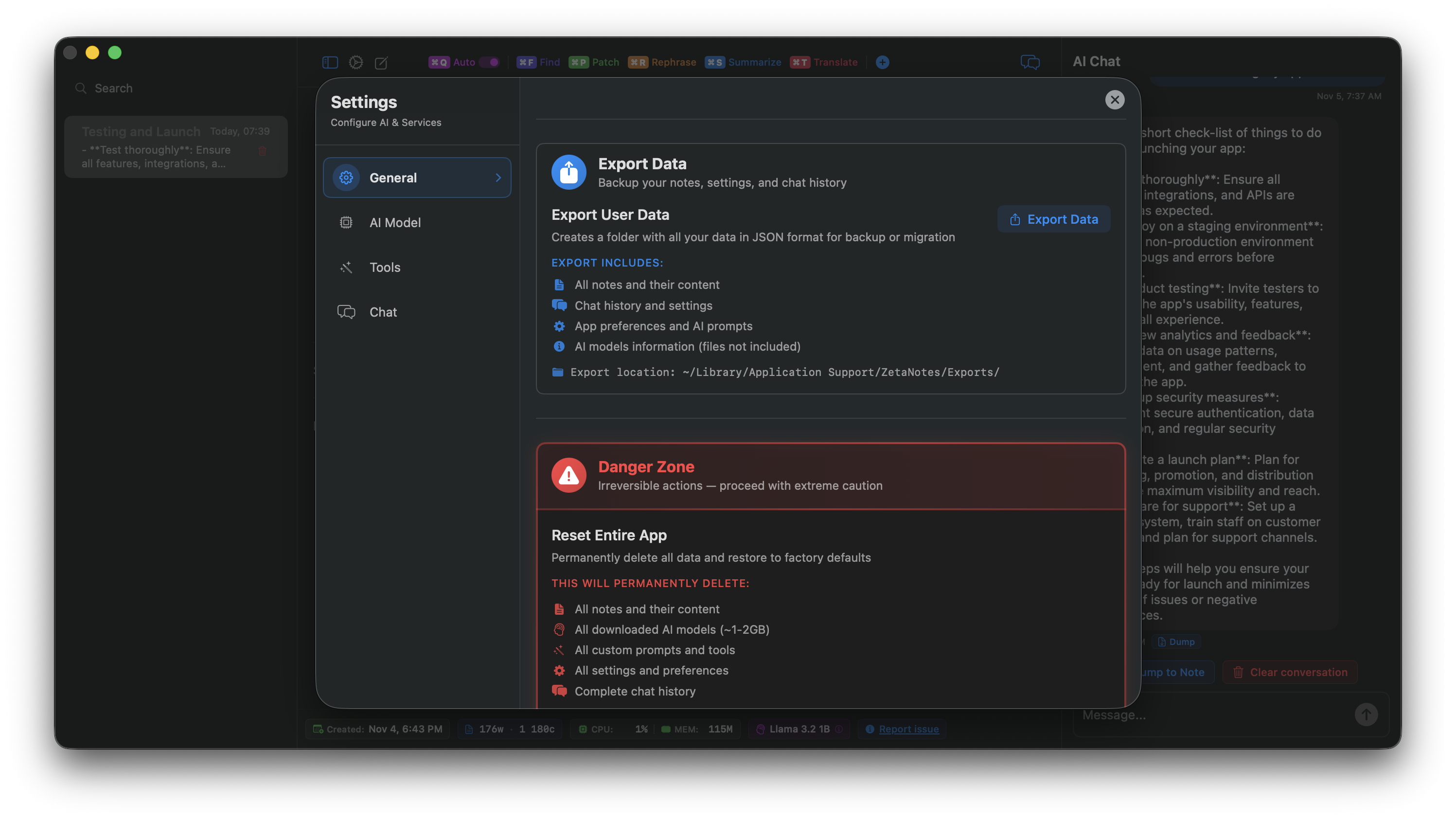Click the Export Data button
The height and width of the screenshot is (821, 1456).
point(1053,219)
